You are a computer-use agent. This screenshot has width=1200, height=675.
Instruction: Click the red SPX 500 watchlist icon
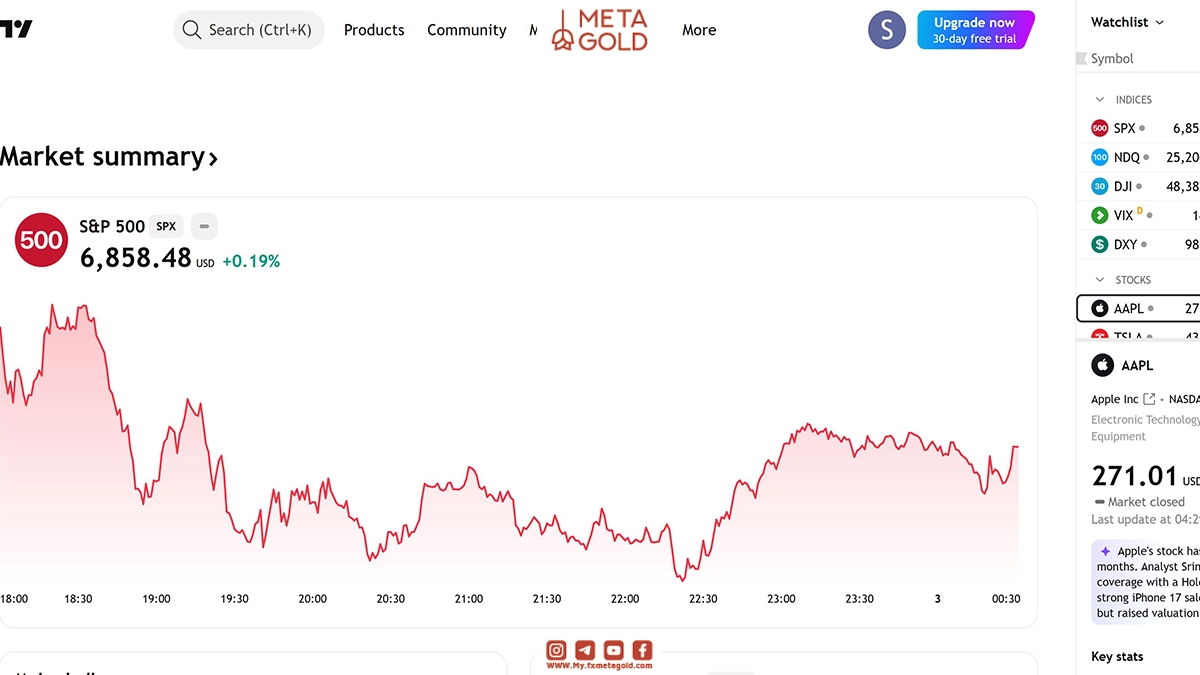[x=1100, y=128]
